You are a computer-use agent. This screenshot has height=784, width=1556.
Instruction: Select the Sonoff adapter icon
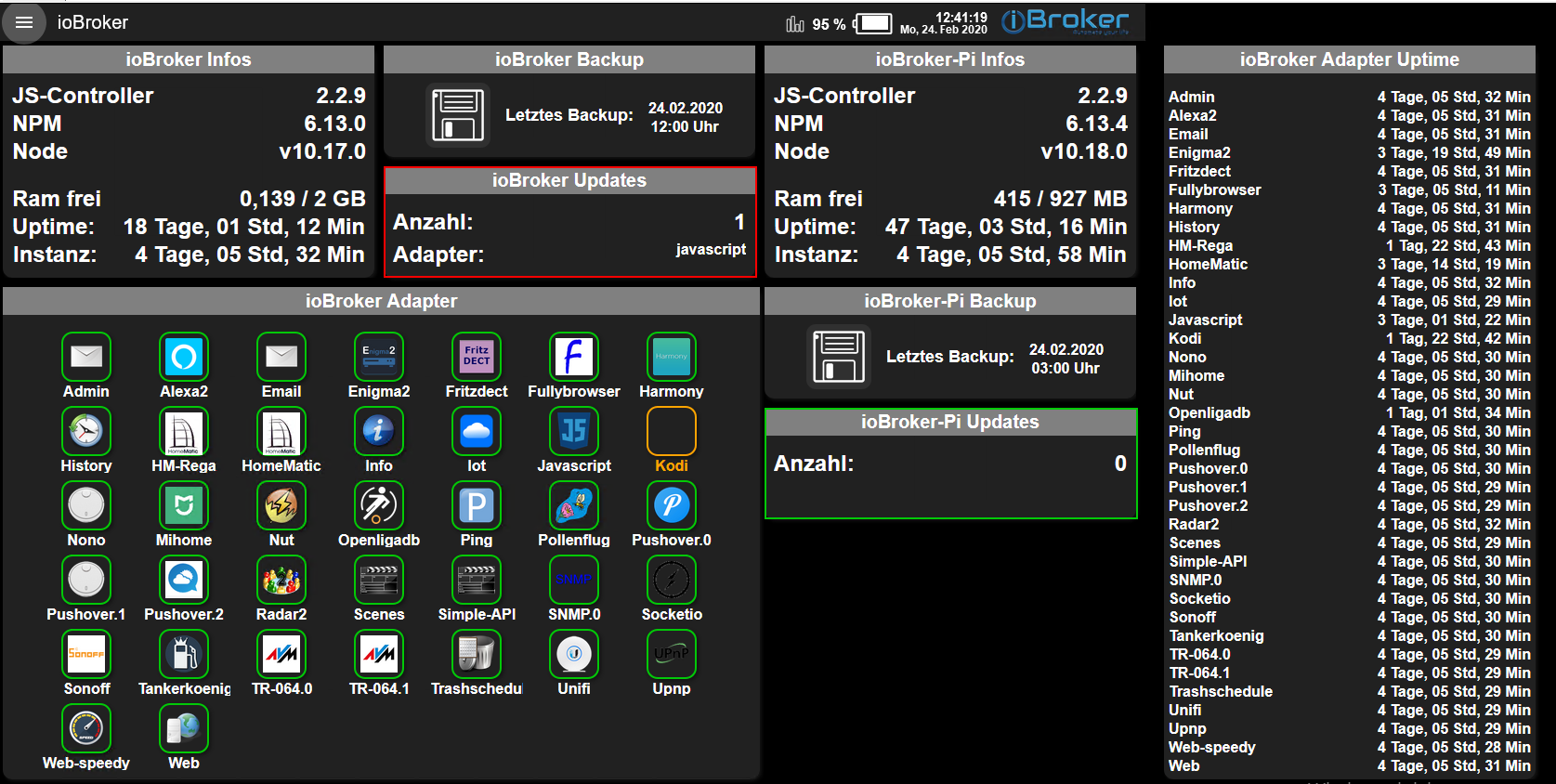pyautogui.click(x=86, y=654)
